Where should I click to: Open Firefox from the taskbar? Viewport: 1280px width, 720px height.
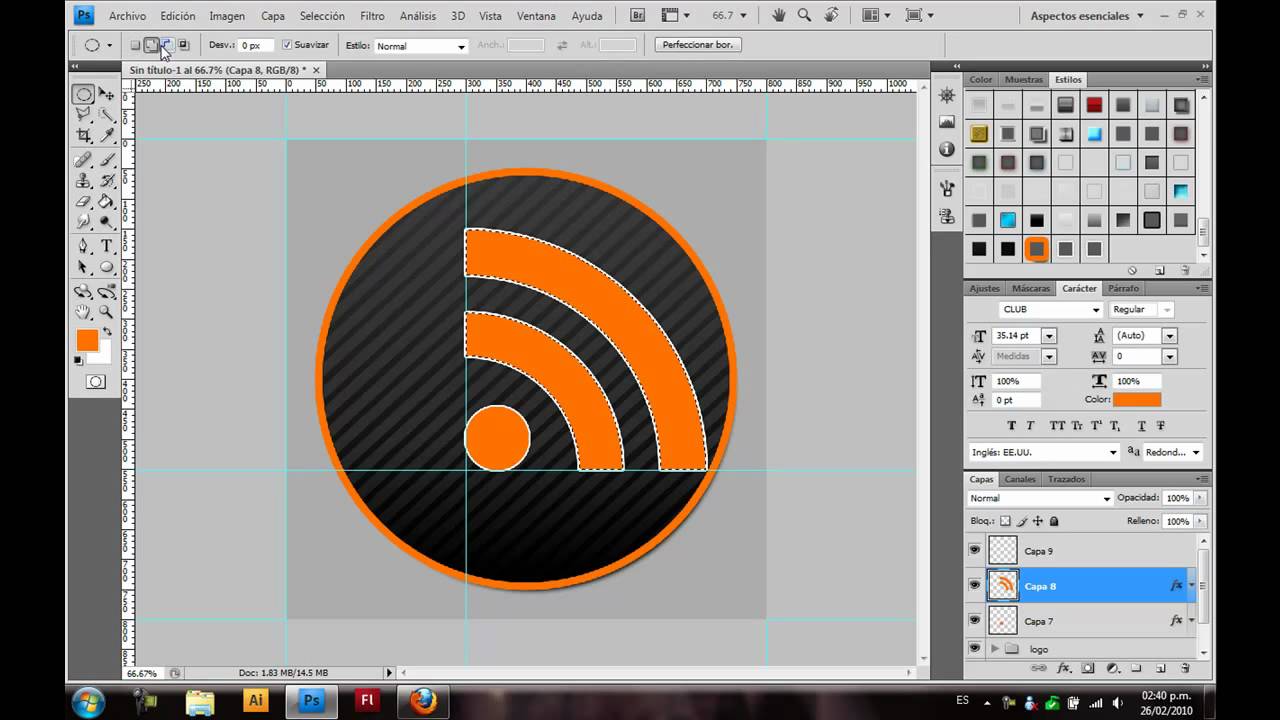coord(423,701)
